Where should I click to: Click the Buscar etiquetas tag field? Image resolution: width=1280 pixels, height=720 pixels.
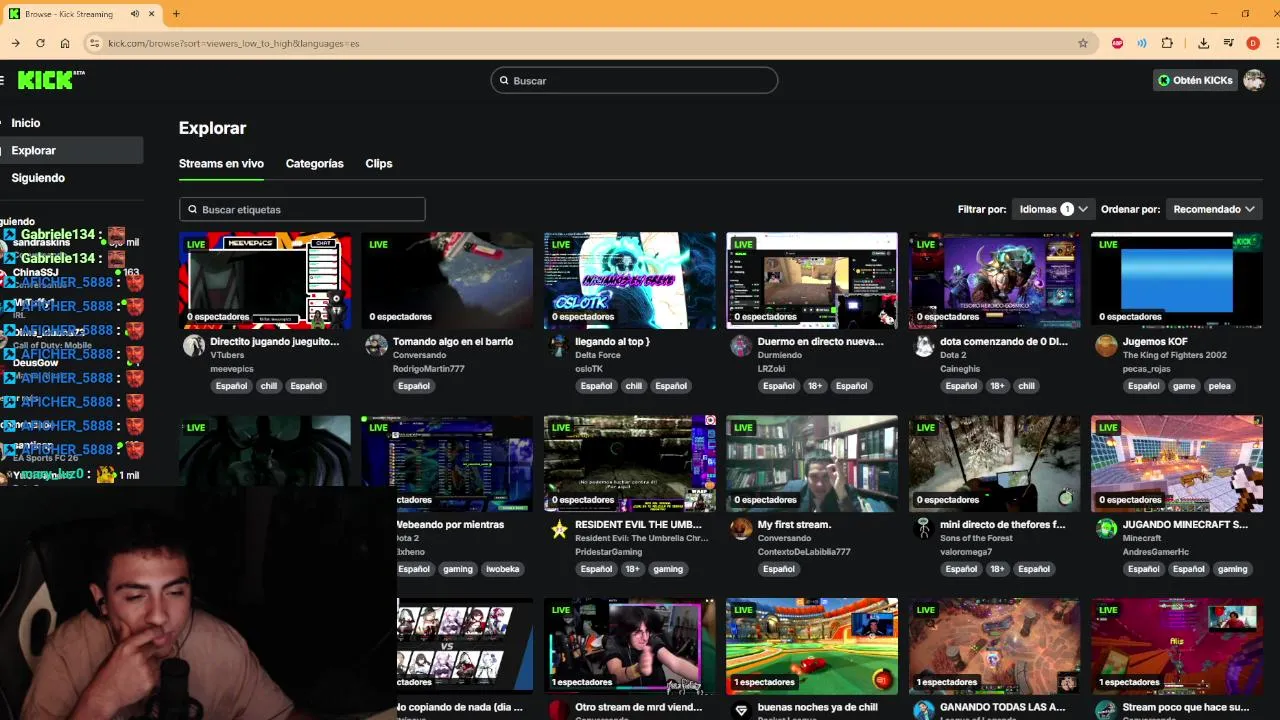(x=302, y=209)
